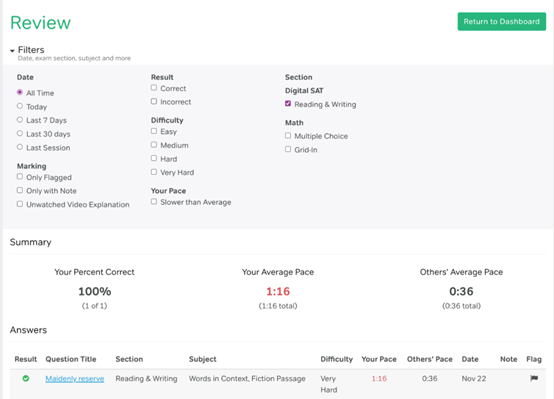
Task: Check the Grid-In math checkbox
Action: coord(288,149)
